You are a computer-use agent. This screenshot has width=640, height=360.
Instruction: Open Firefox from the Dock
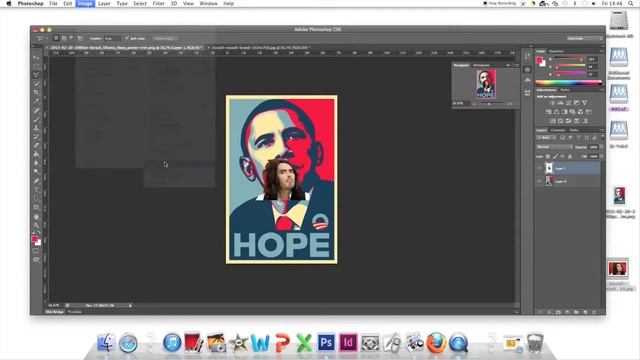click(x=436, y=342)
